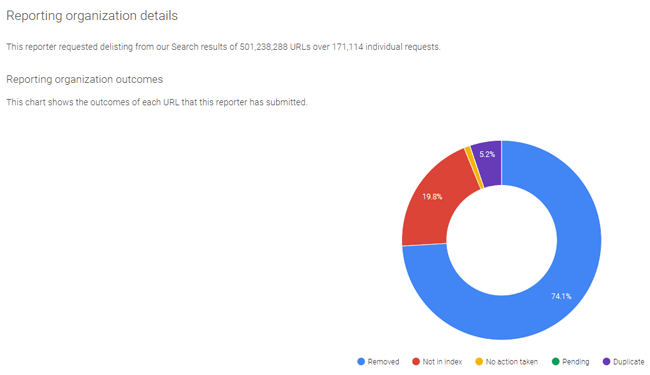Image resolution: width=650 pixels, height=375 pixels.
Task: Click the purple 5.2% donut segment
Action: coord(489,166)
